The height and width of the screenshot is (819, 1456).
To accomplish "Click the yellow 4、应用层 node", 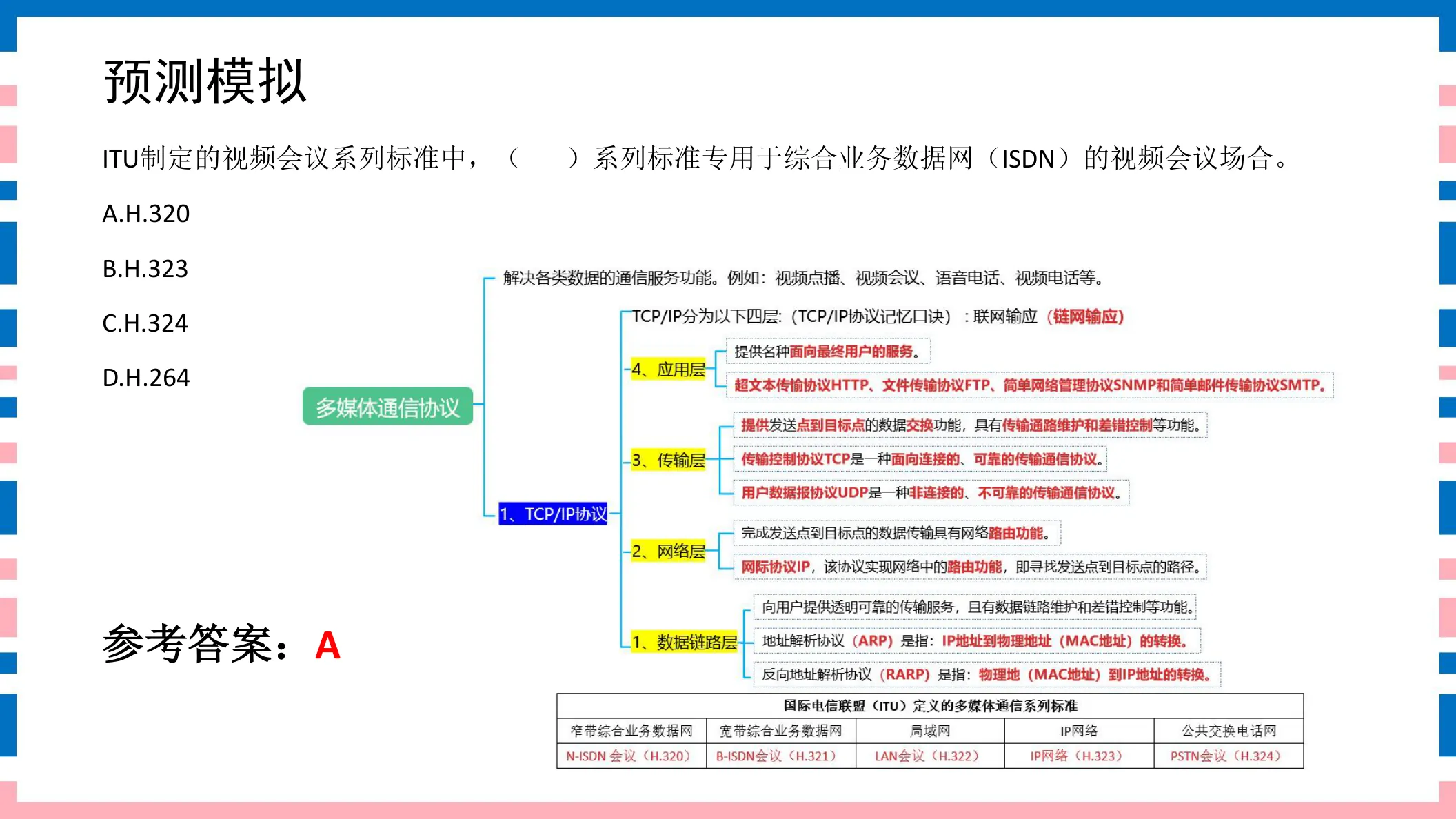I will tap(668, 370).
